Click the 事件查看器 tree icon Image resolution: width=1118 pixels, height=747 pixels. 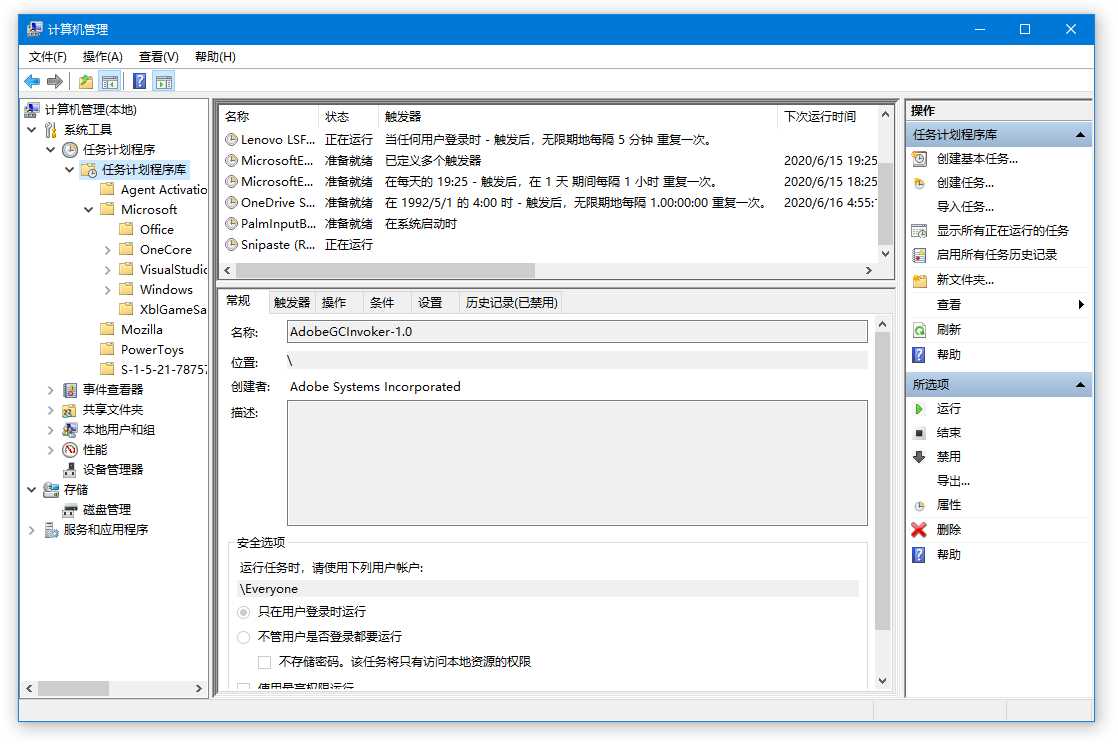pos(70,390)
